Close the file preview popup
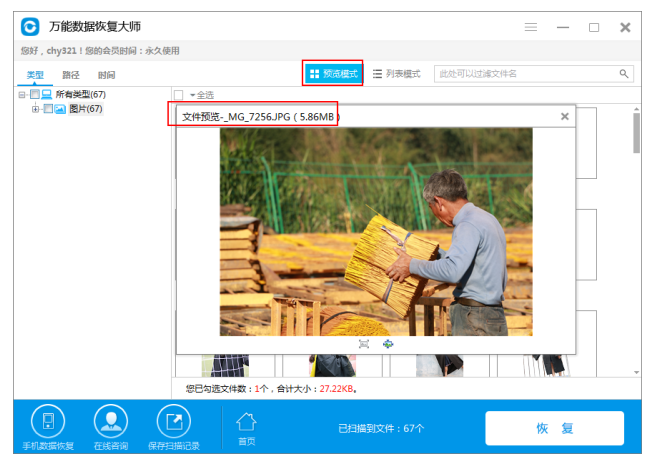 point(565,116)
